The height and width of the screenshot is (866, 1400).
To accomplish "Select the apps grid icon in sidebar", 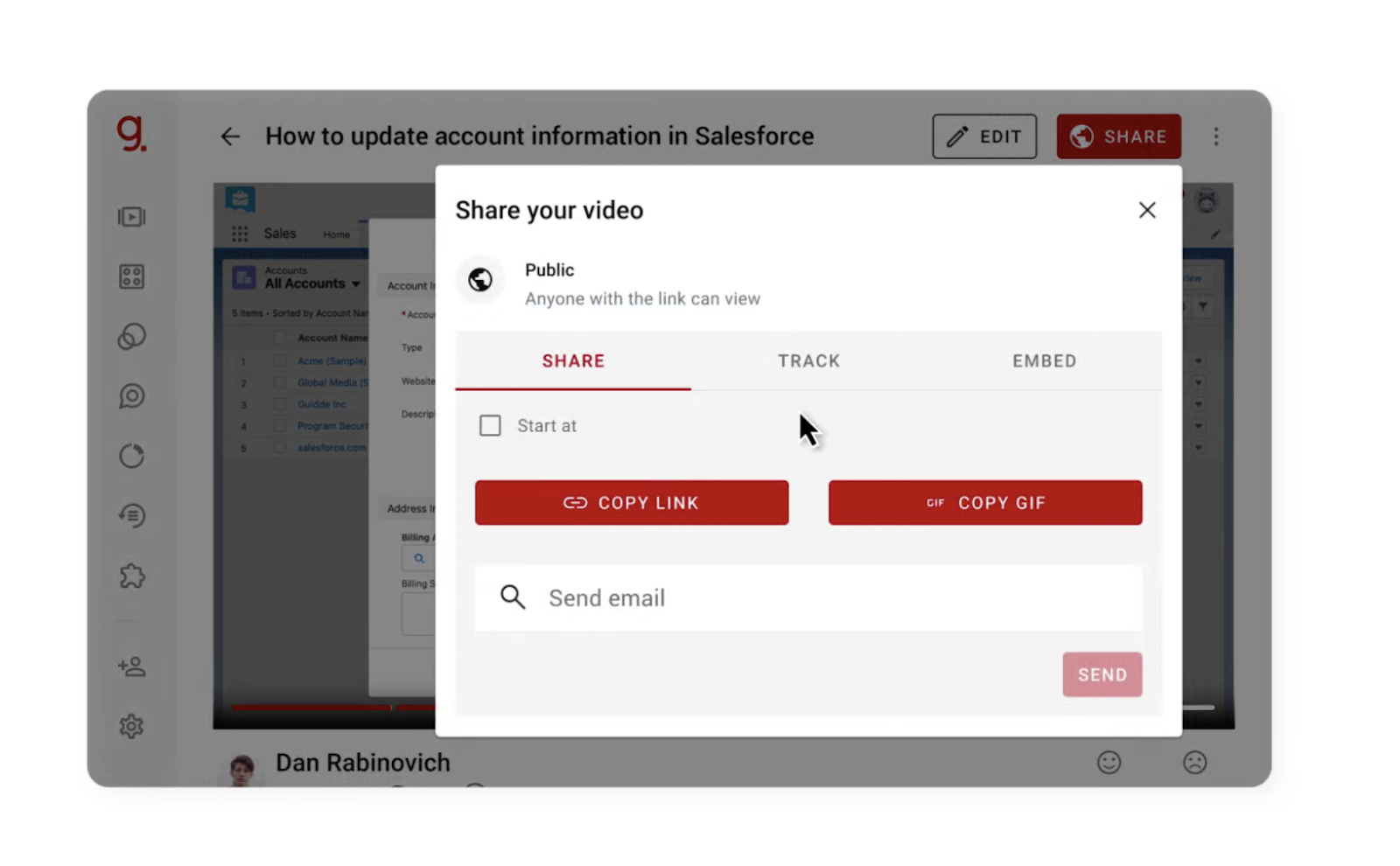I will 131,276.
